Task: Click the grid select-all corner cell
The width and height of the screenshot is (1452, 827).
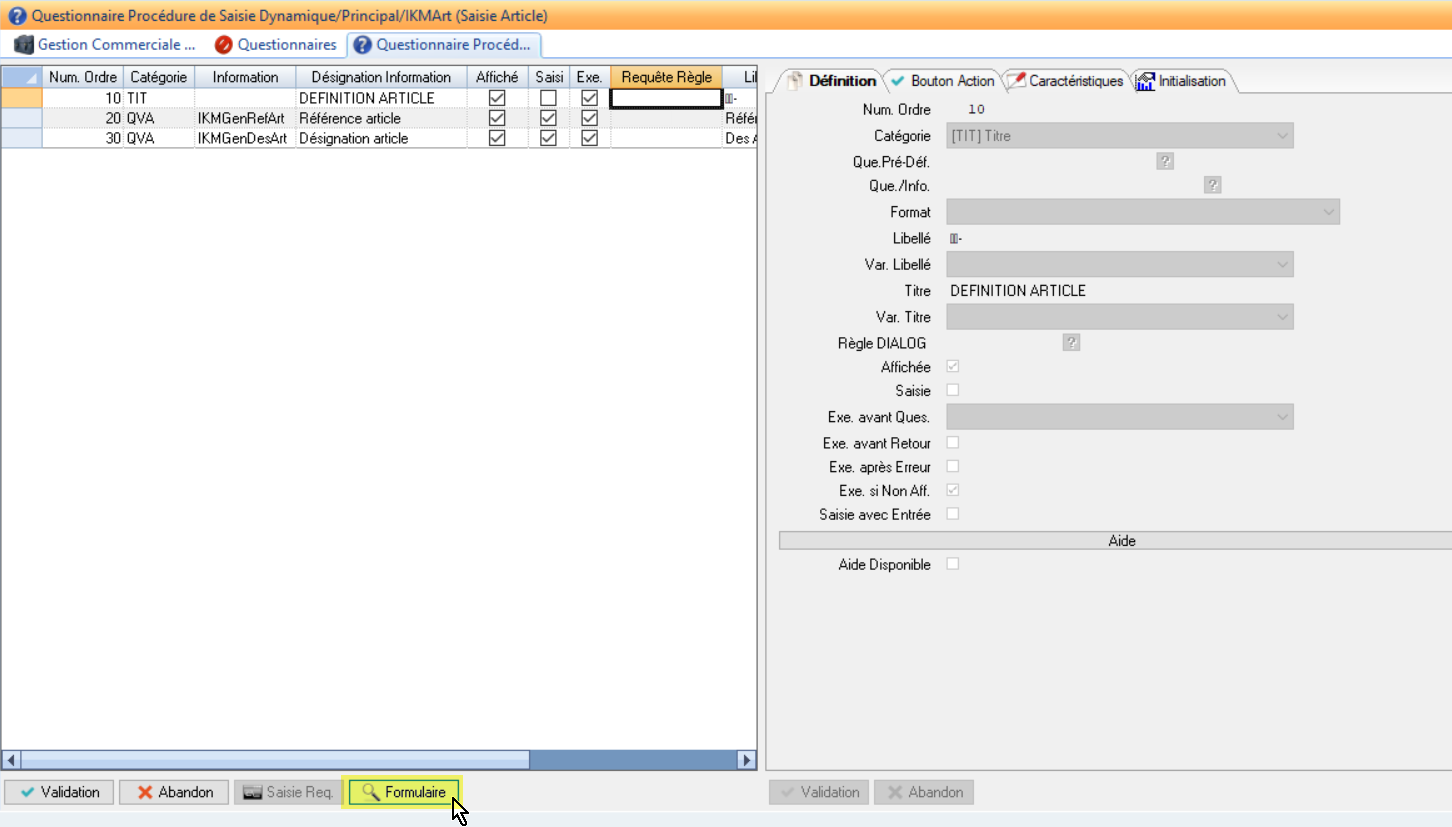Action: [21, 77]
